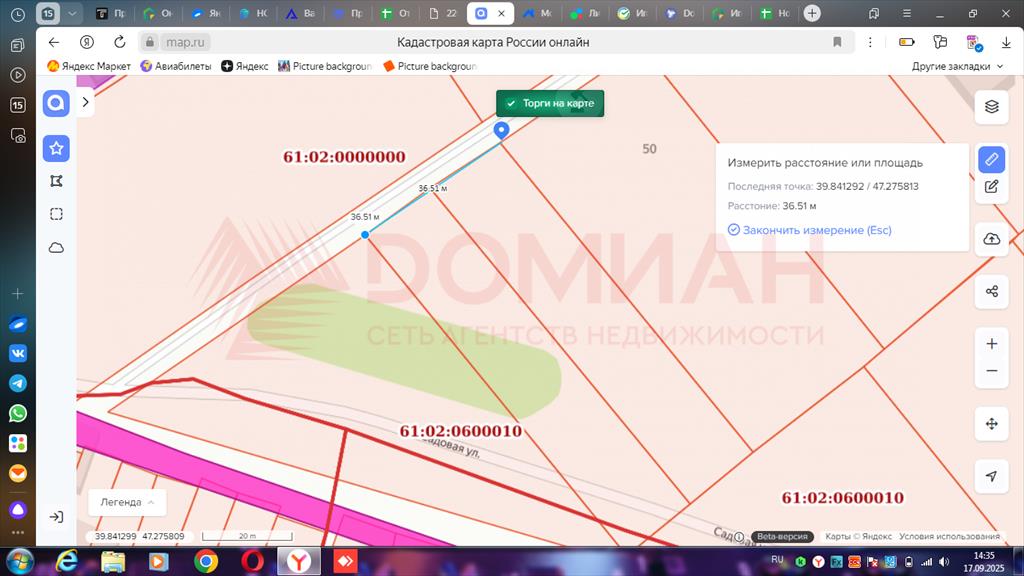
Task: Open the share map icon
Action: pyautogui.click(x=991, y=291)
